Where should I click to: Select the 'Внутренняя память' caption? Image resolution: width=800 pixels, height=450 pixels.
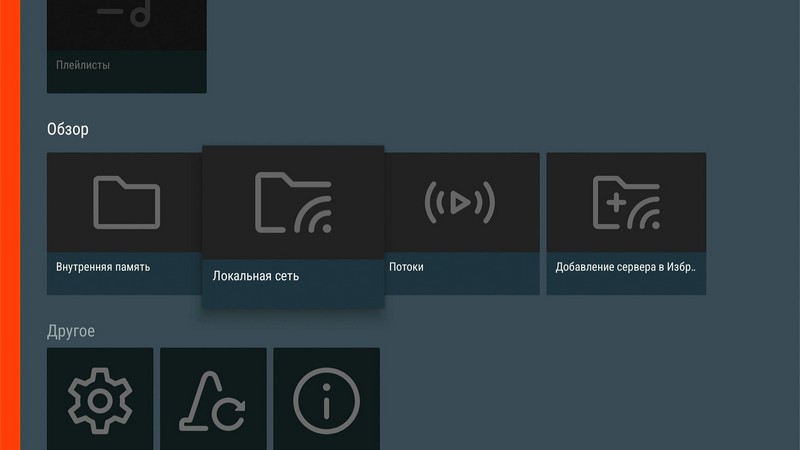[x=103, y=267]
